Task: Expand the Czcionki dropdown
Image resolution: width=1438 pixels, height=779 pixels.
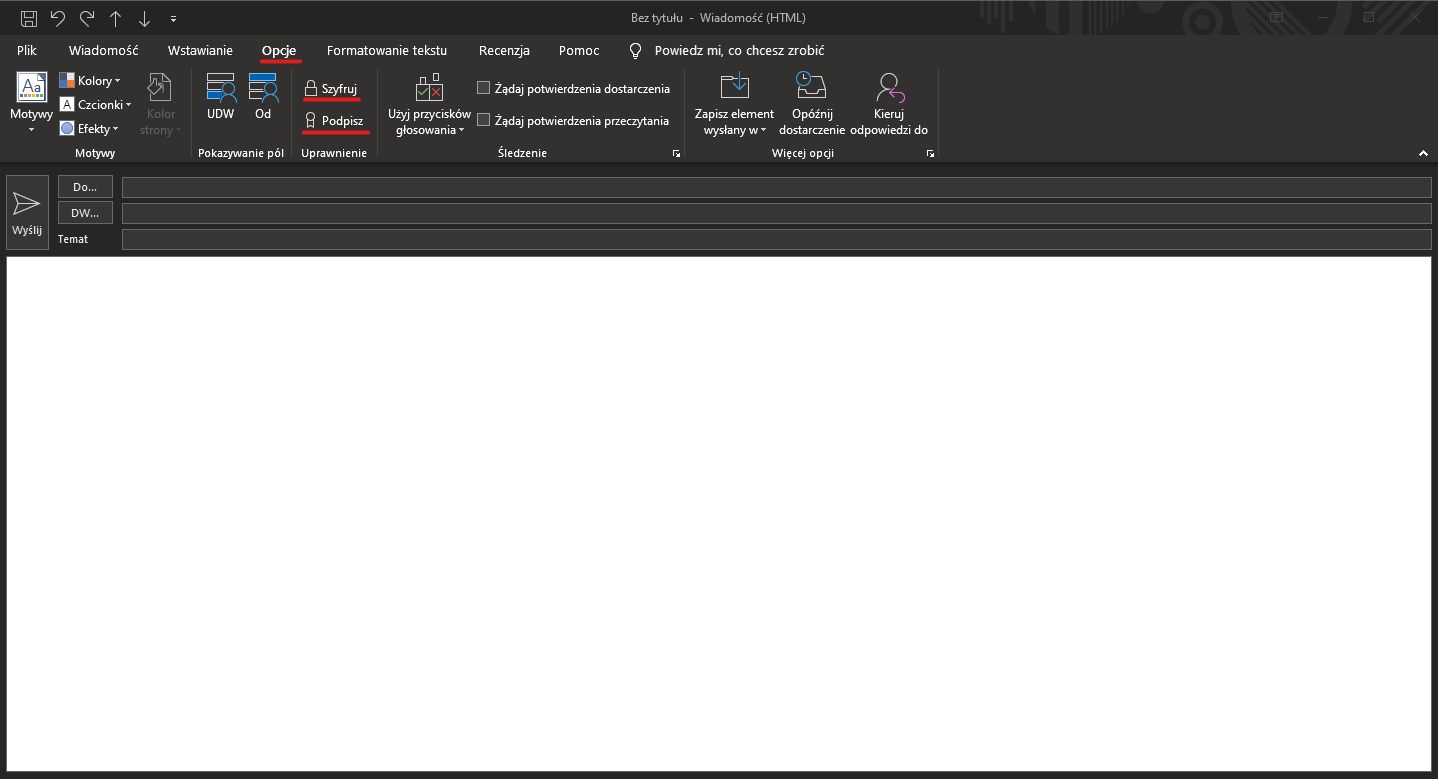Action: [95, 104]
